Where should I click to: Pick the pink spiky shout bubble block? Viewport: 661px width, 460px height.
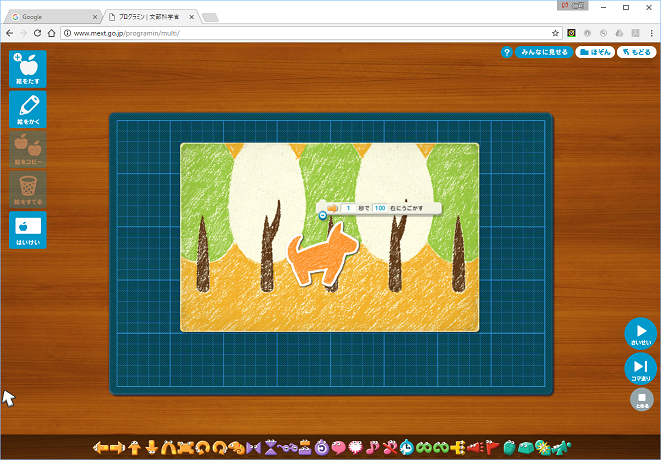(356, 447)
